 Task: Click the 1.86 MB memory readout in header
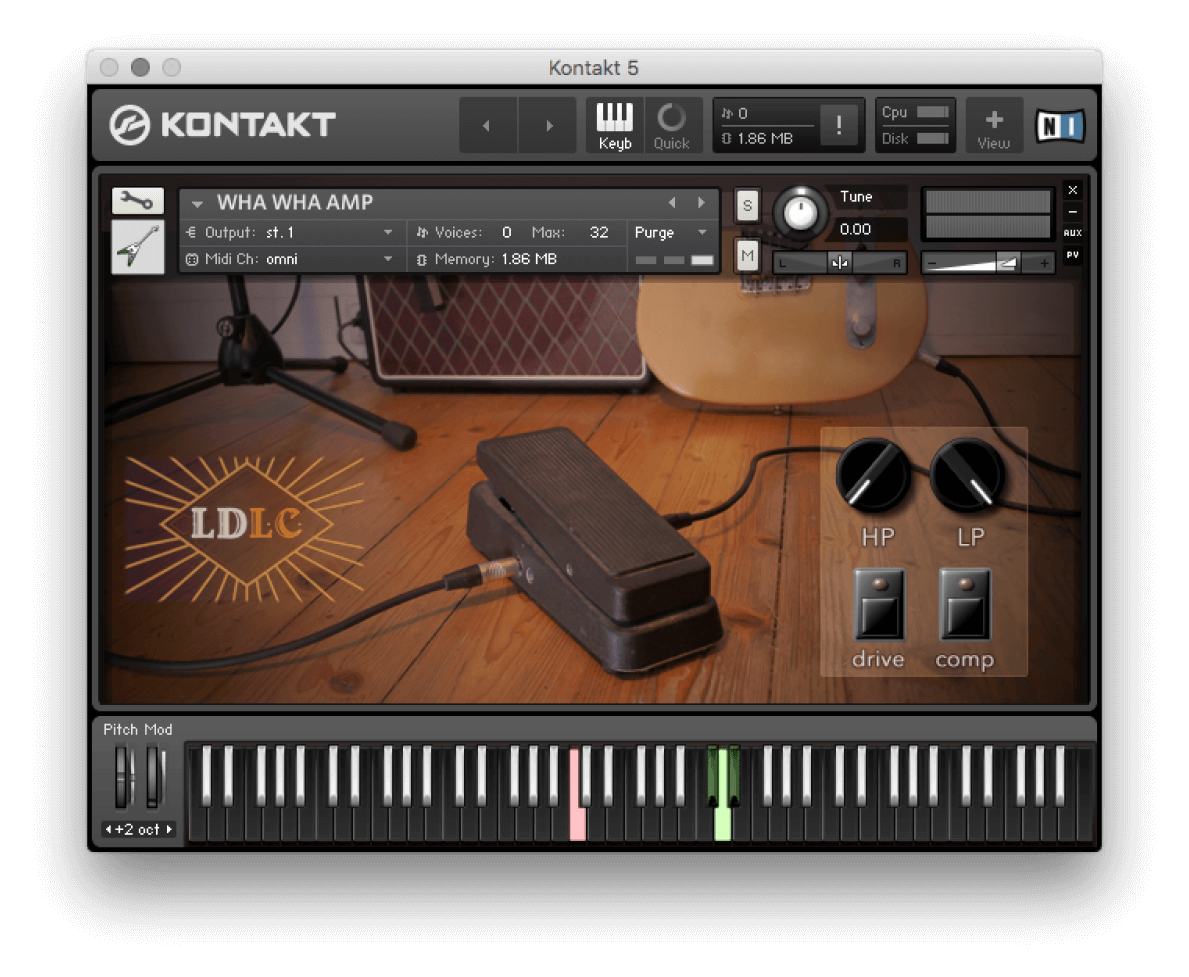(764, 139)
